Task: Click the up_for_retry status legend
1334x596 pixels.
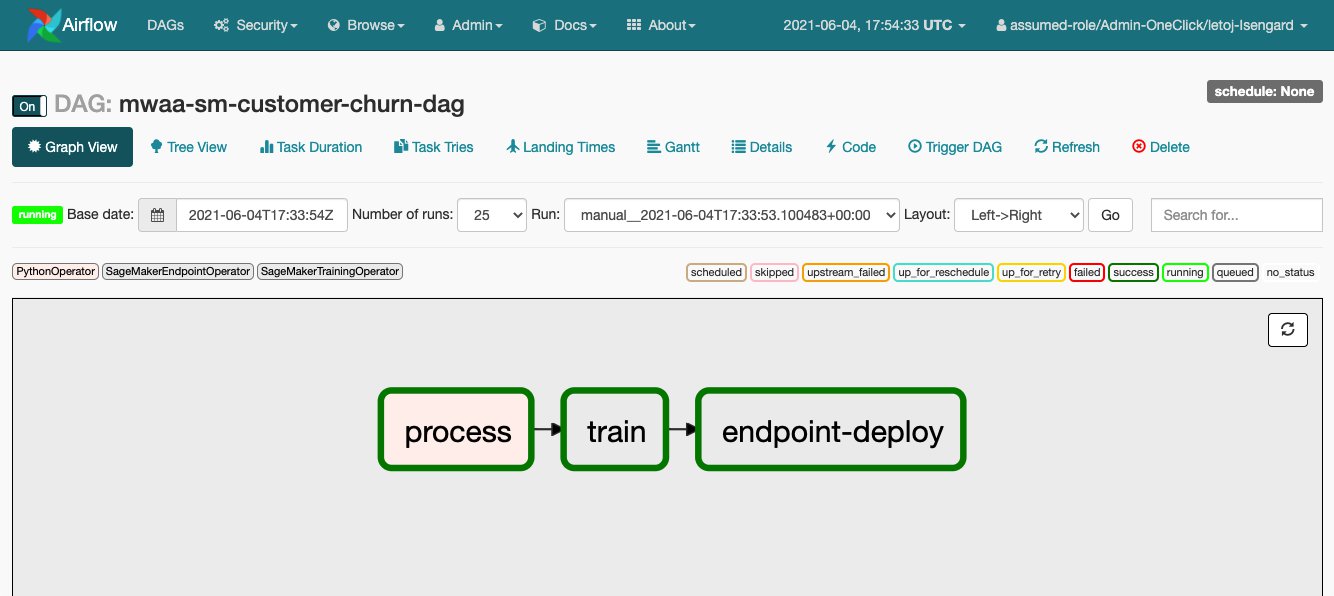Action: point(1031,272)
